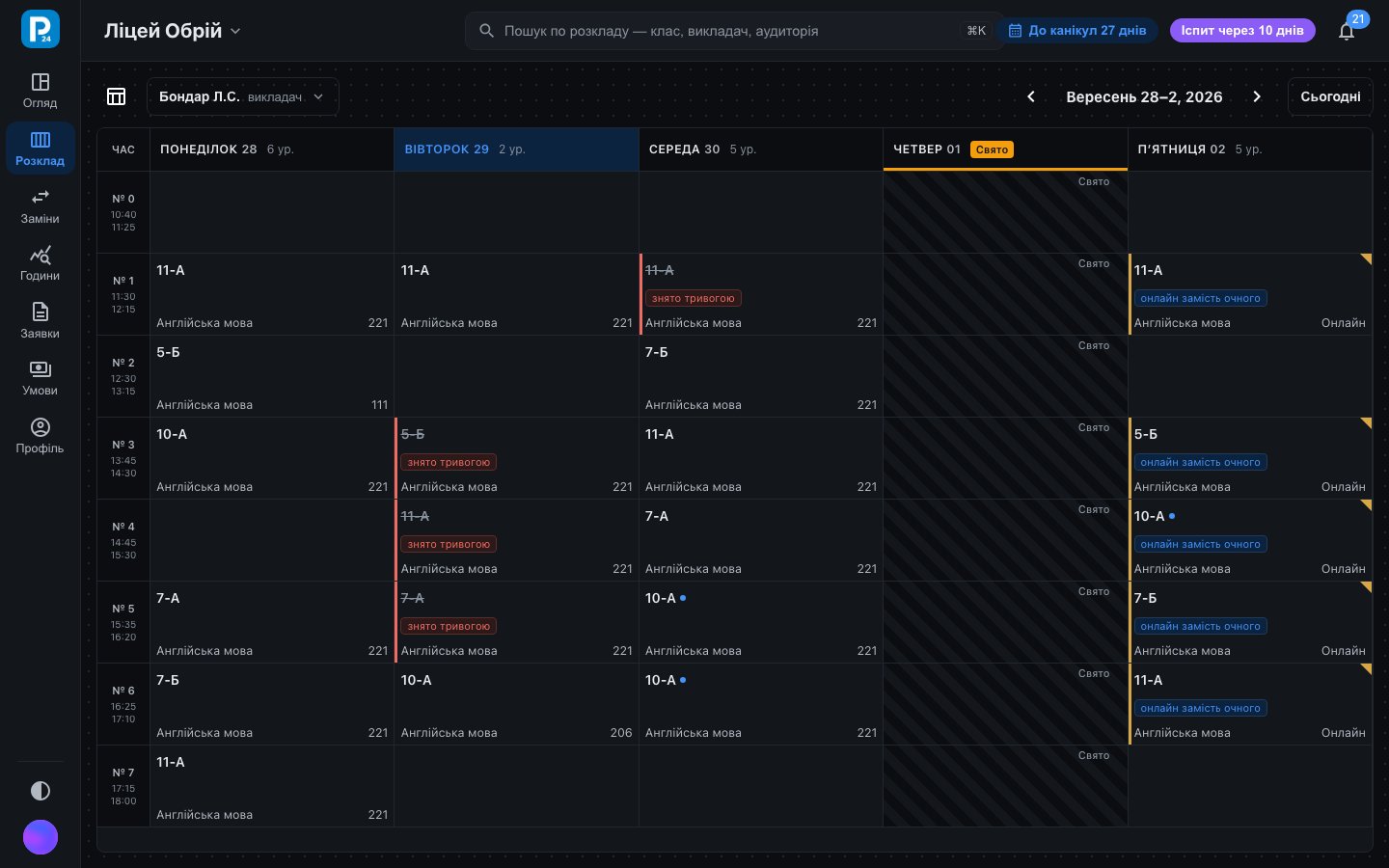
Task: Open Wednesday lesson 4 class 7-А
Action: click(x=761, y=540)
